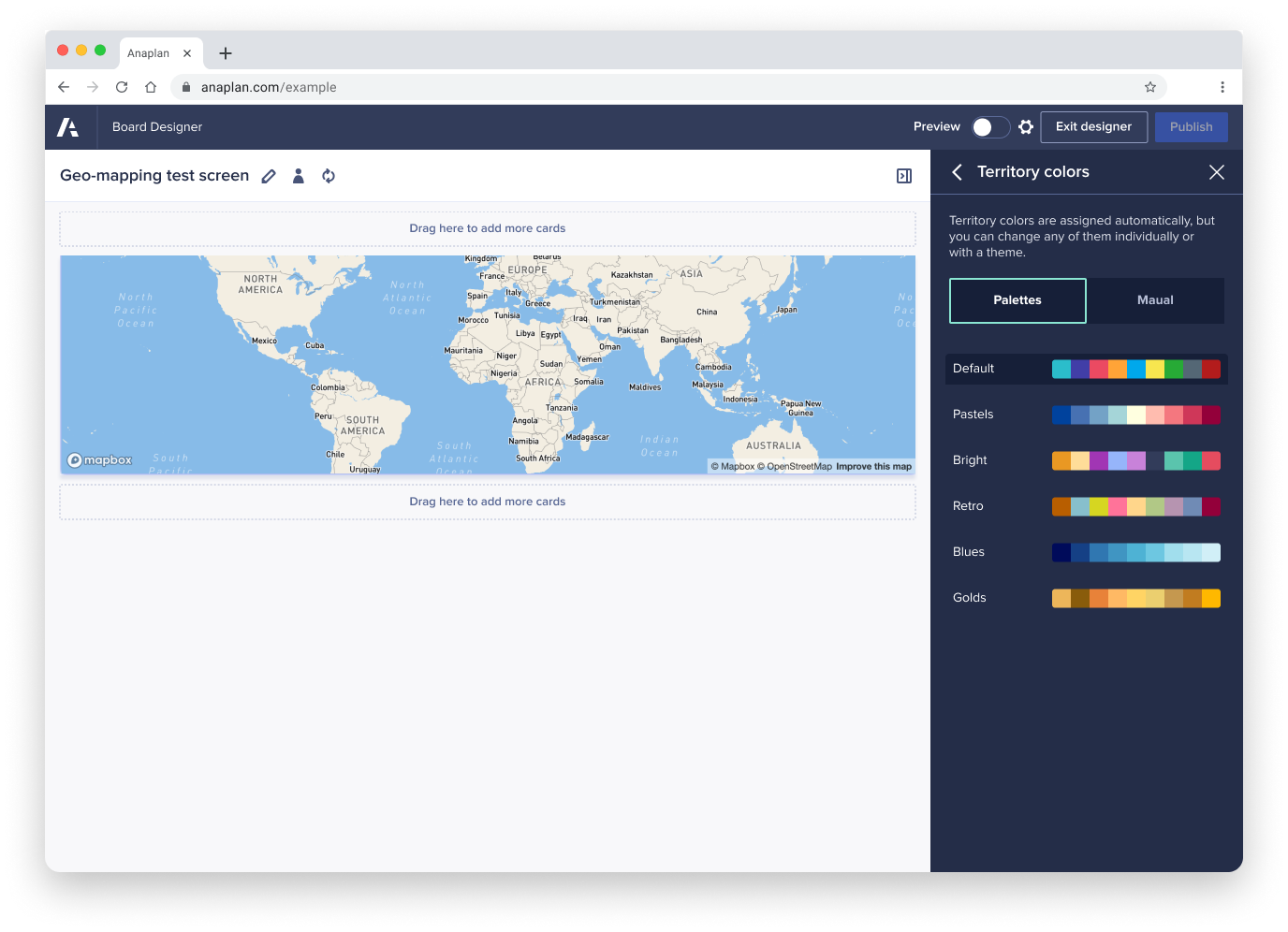Select the Pastels color palette
Image resolution: width=1288 pixels, height=932 pixels.
pyautogui.click(x=1087, y=415)
